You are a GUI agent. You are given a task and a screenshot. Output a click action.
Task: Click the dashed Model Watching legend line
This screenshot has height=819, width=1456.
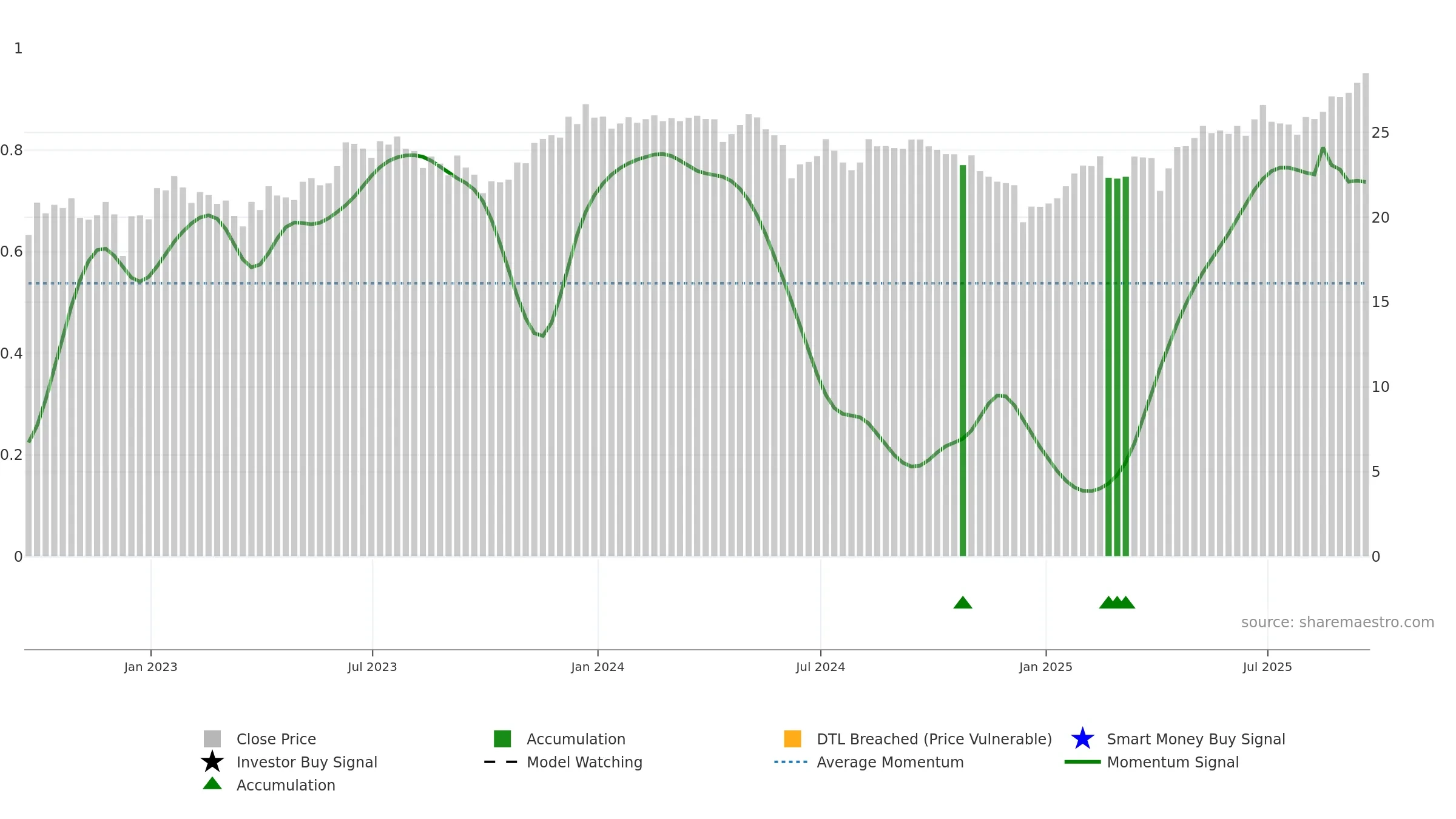(501, 762)
